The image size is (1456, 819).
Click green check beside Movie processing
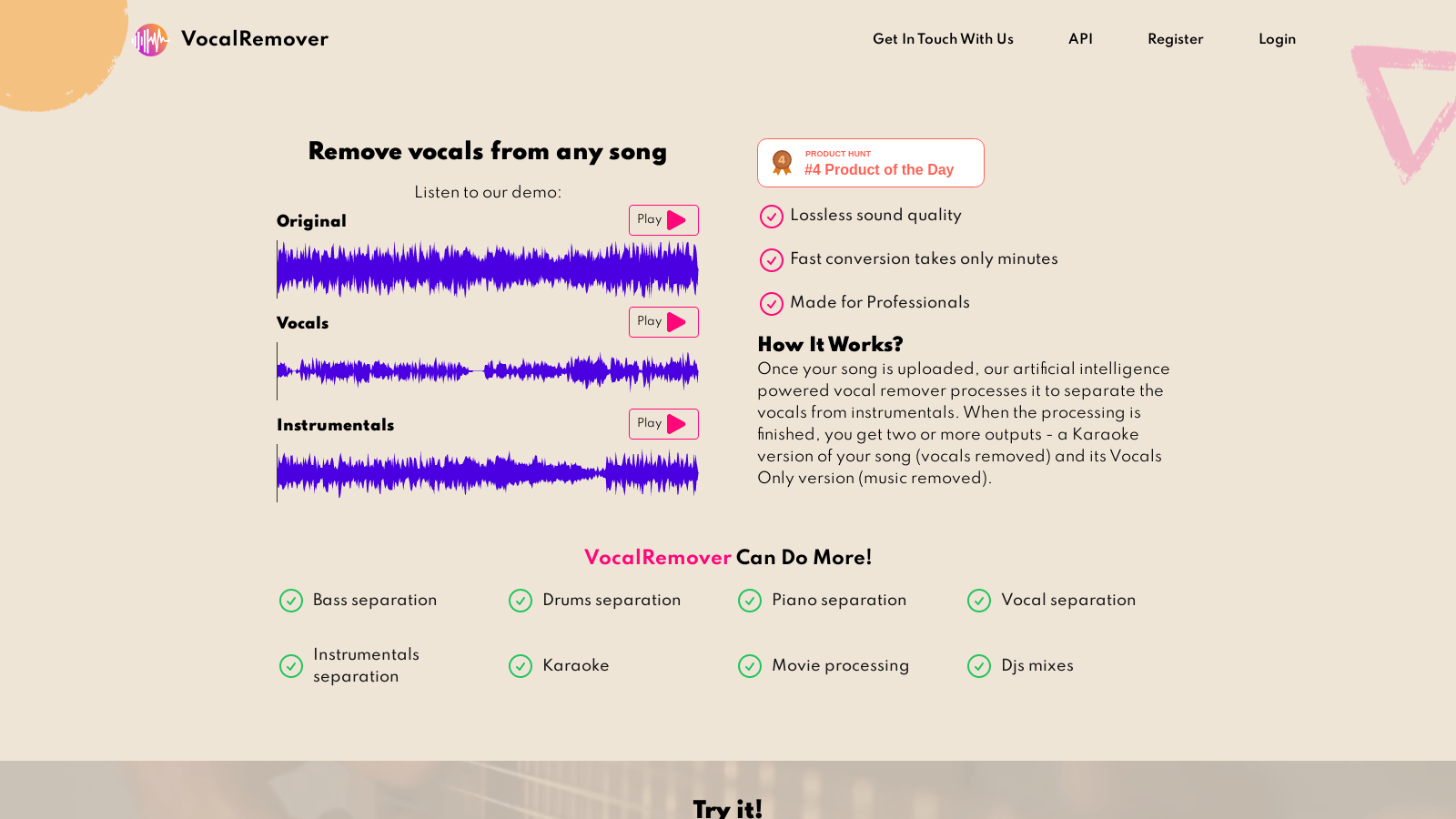coord(750,666)
